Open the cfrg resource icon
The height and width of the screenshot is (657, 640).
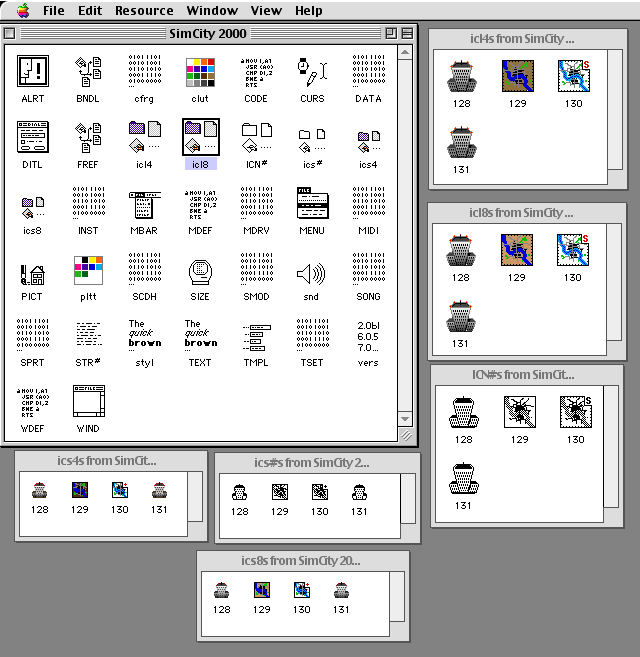click(144, 70)
